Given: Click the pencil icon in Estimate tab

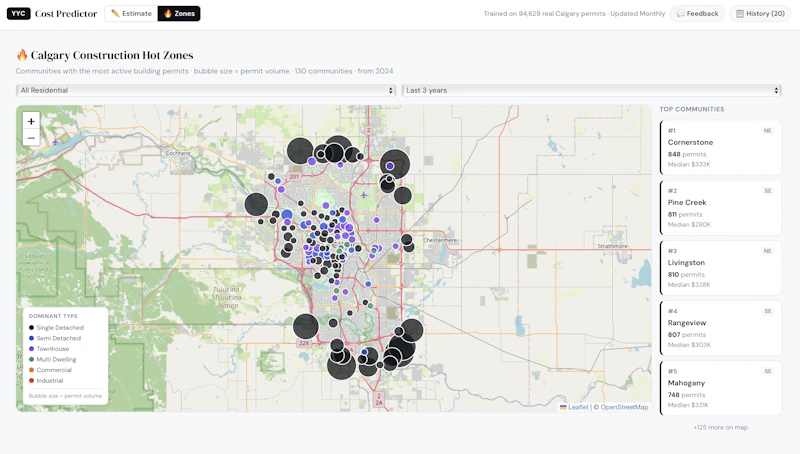Looking at the screenshot, I should tap(115, 13).
